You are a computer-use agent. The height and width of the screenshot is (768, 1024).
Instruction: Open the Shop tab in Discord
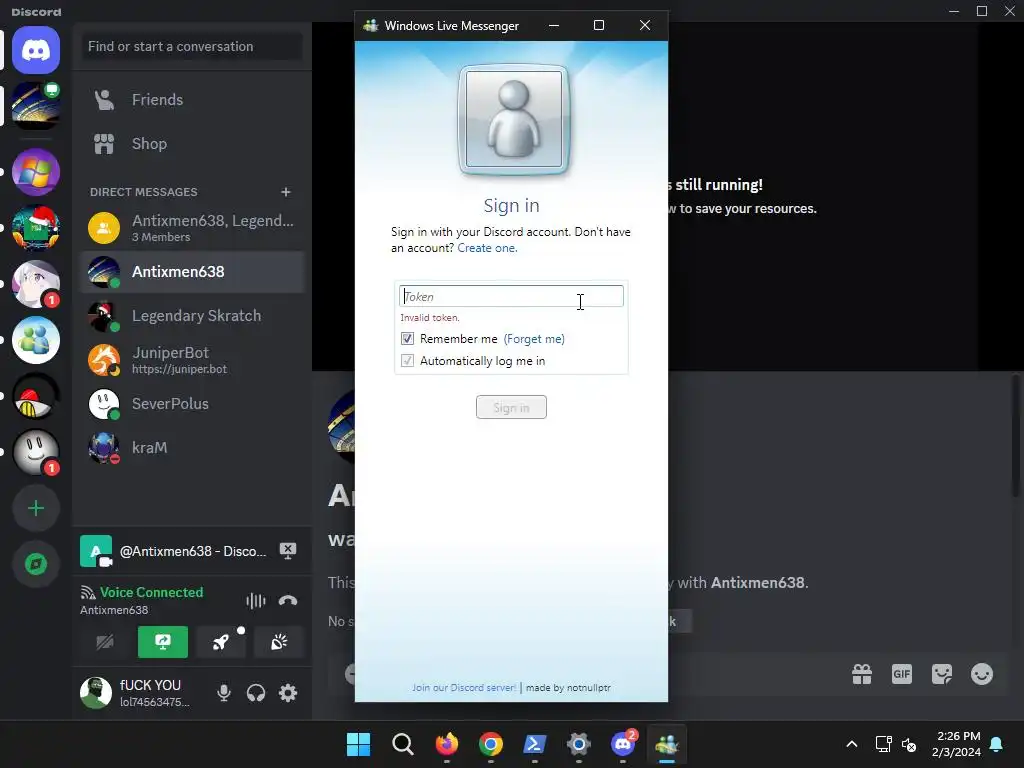point(191,144)
